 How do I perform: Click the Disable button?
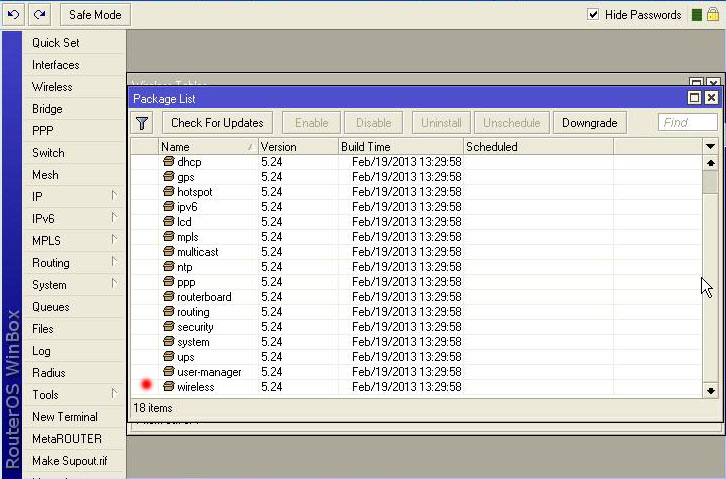[x=374, y=123]
